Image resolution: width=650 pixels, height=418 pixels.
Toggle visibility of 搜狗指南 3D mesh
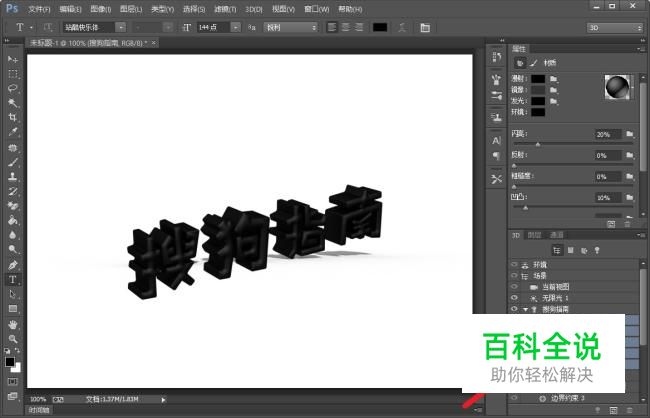[x=514, y=309]
